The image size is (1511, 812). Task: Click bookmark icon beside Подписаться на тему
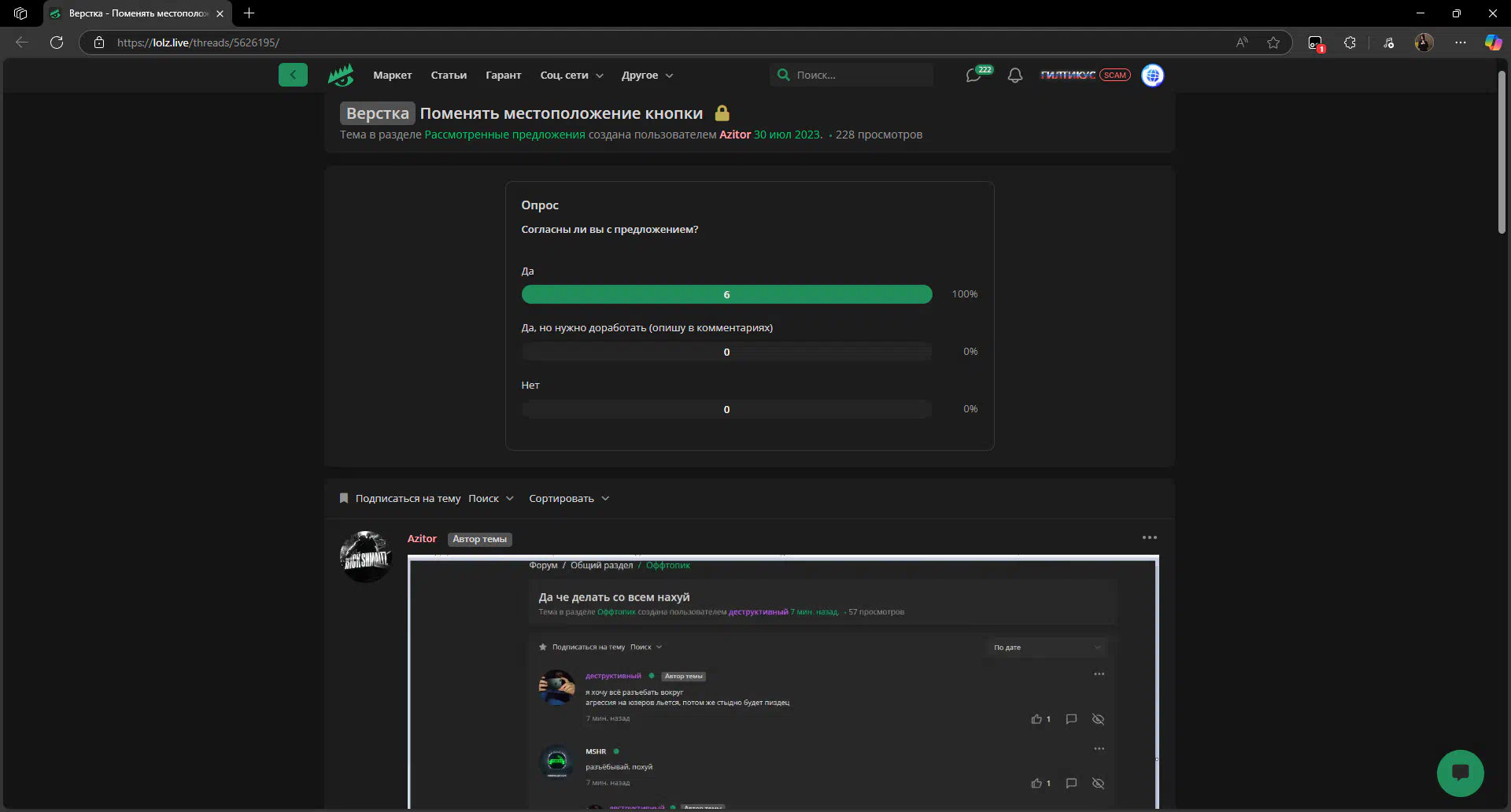344,498
